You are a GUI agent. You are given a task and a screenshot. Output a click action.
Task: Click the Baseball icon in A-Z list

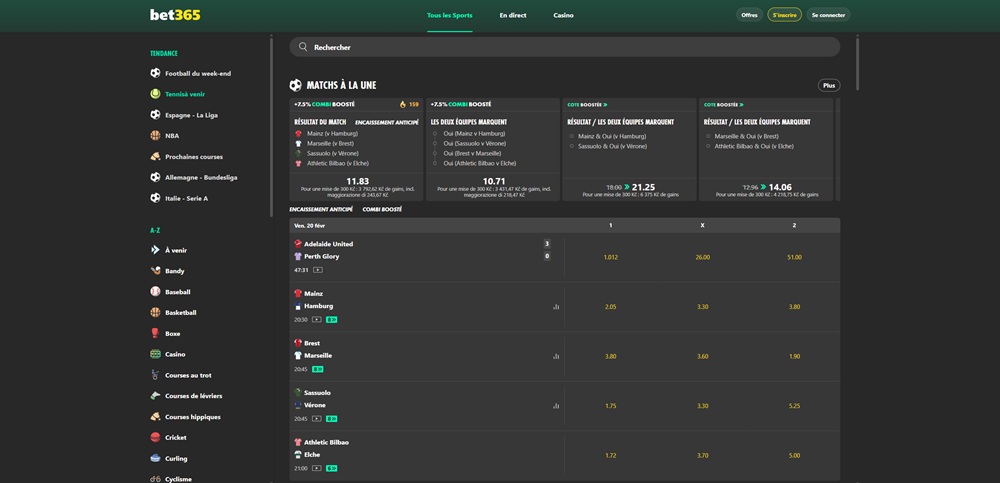click(155, 292)
